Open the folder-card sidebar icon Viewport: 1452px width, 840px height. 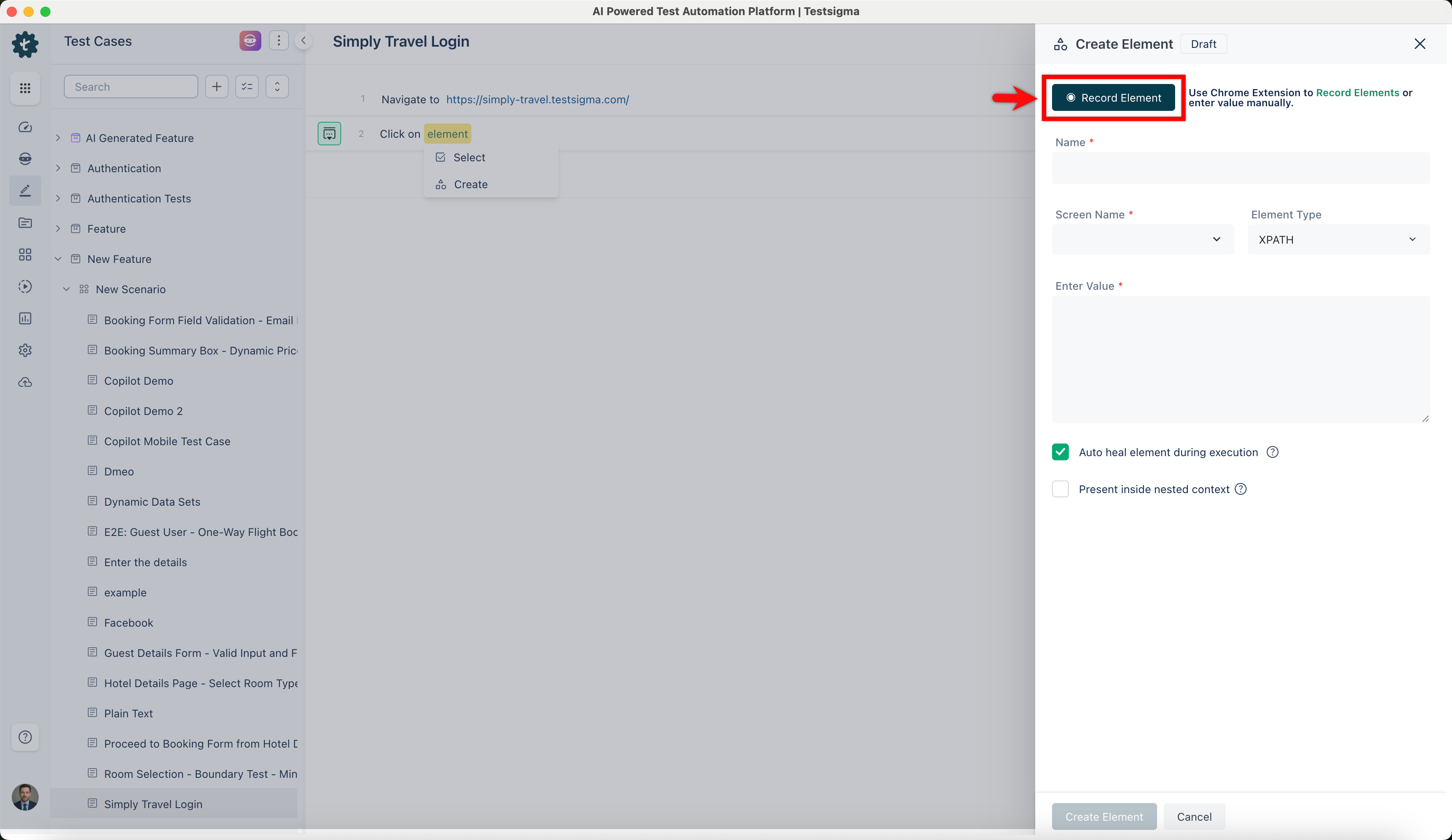pos(25,222)
